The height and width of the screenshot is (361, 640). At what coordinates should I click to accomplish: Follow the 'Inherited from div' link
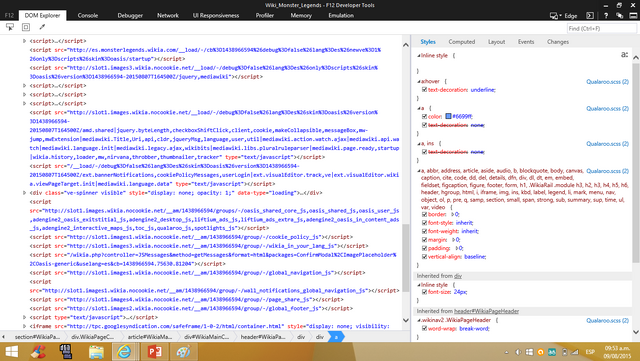point(458,276)
